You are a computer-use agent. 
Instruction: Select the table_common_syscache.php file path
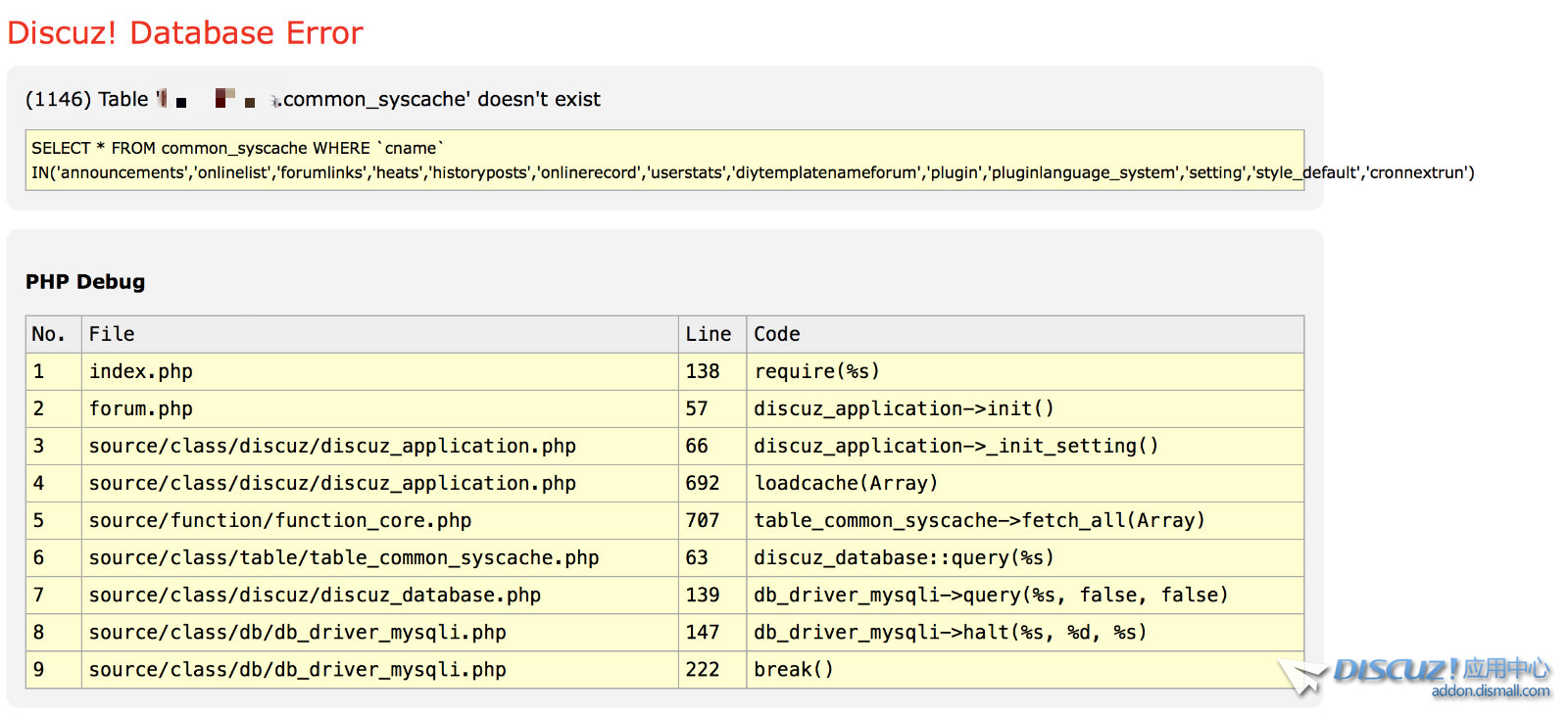click(344, 557)
